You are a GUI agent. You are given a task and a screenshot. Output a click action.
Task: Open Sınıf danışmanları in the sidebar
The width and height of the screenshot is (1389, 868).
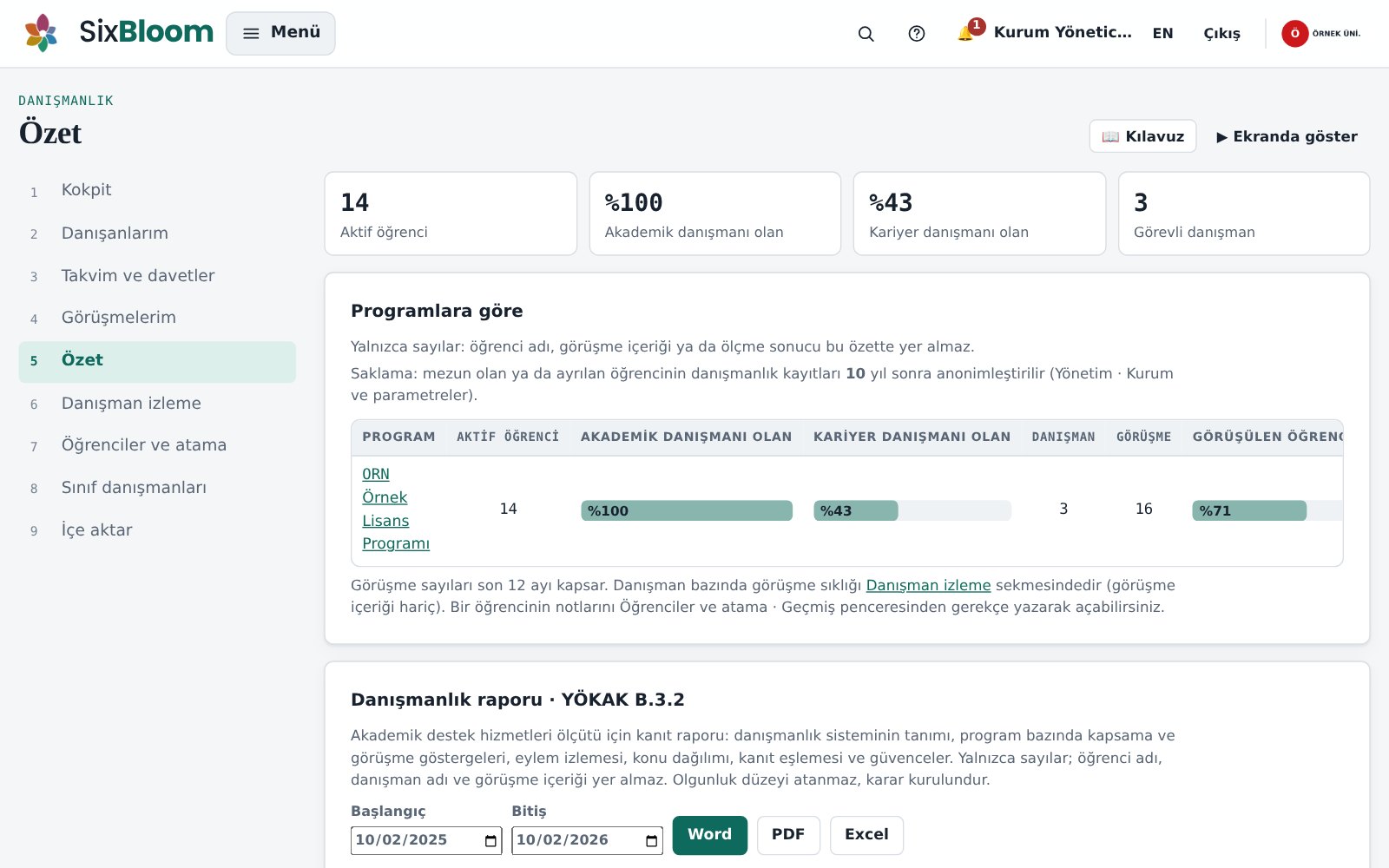(157, 488)
